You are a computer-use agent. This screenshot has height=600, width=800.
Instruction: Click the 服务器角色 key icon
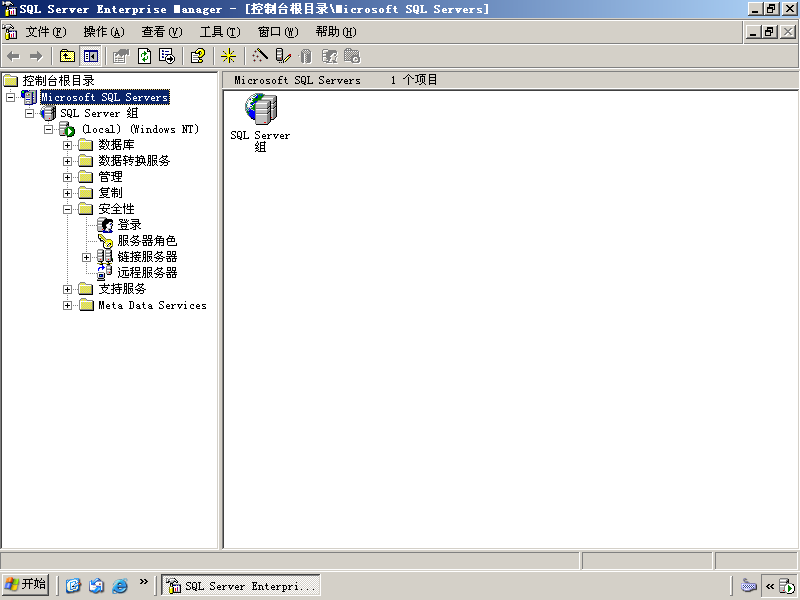[105, 241]
